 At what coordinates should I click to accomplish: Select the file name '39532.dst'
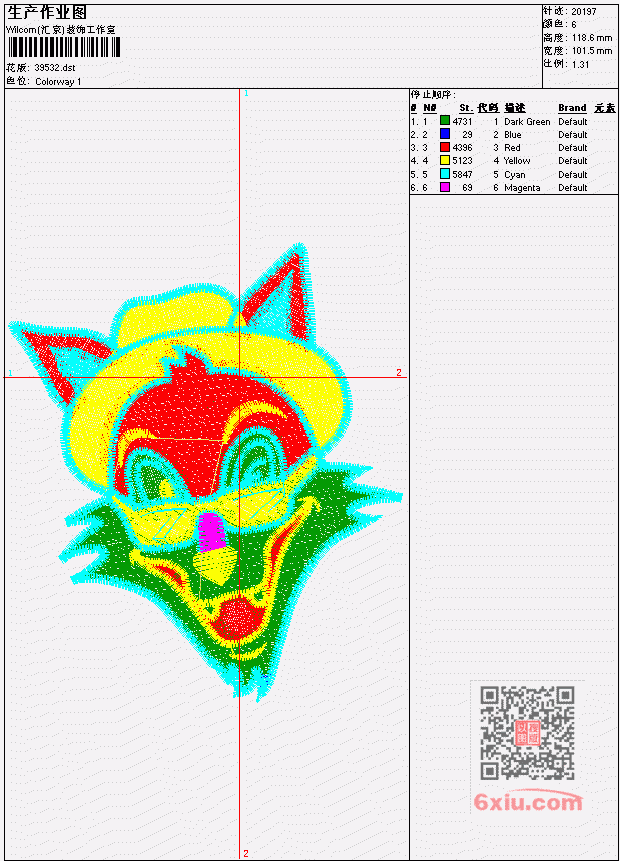(55, 68)
